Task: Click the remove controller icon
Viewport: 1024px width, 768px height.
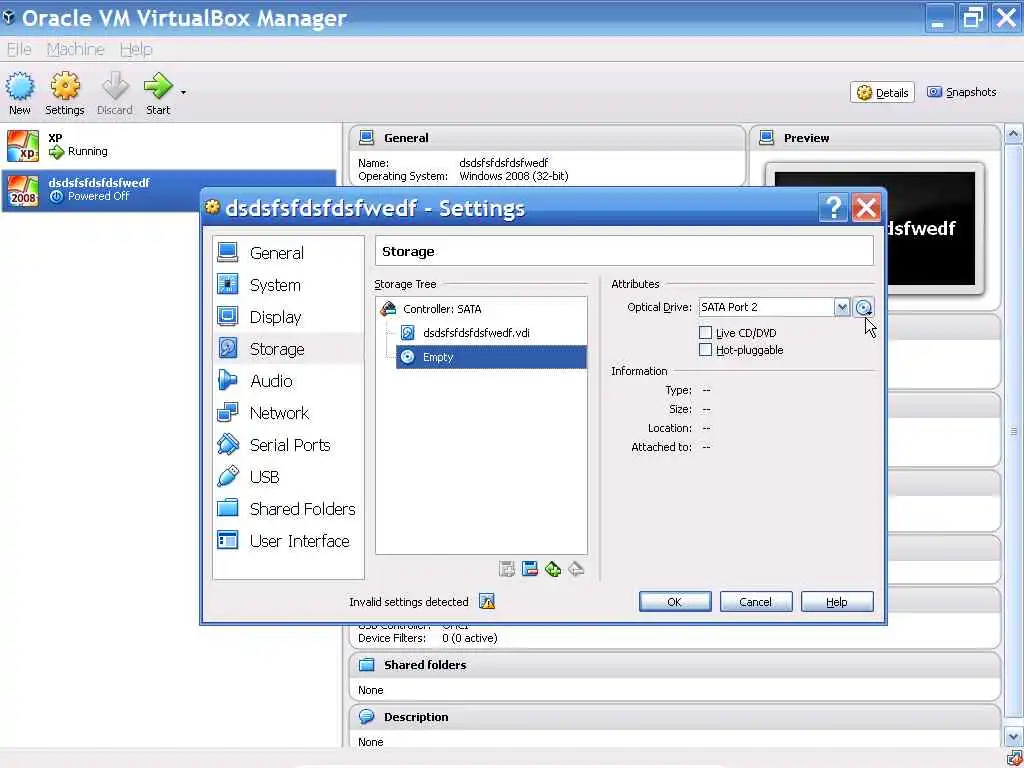Action: pyautogui.click(x=530, y=569)
